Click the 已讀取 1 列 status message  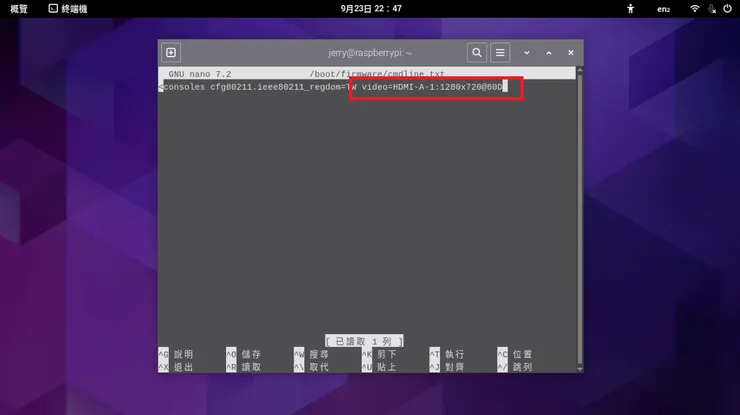(364, 341)
